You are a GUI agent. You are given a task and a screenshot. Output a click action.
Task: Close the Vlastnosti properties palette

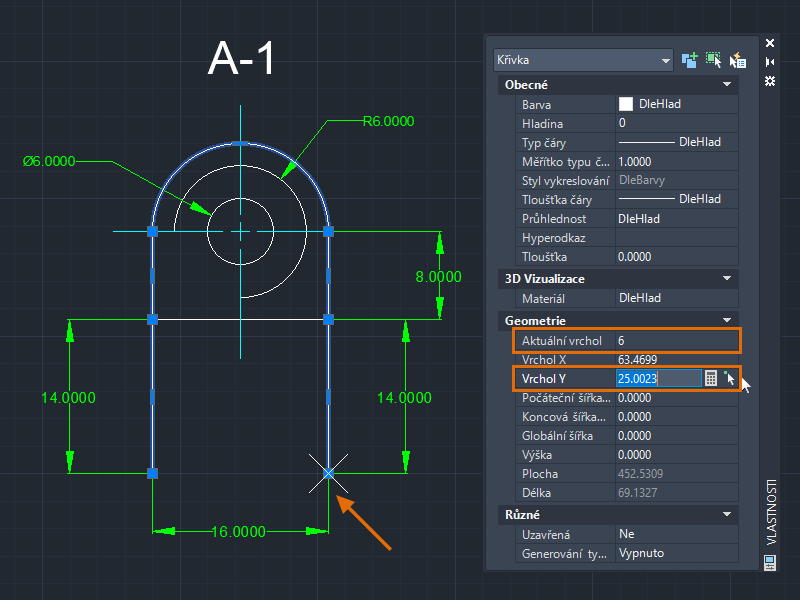(770, 43)
